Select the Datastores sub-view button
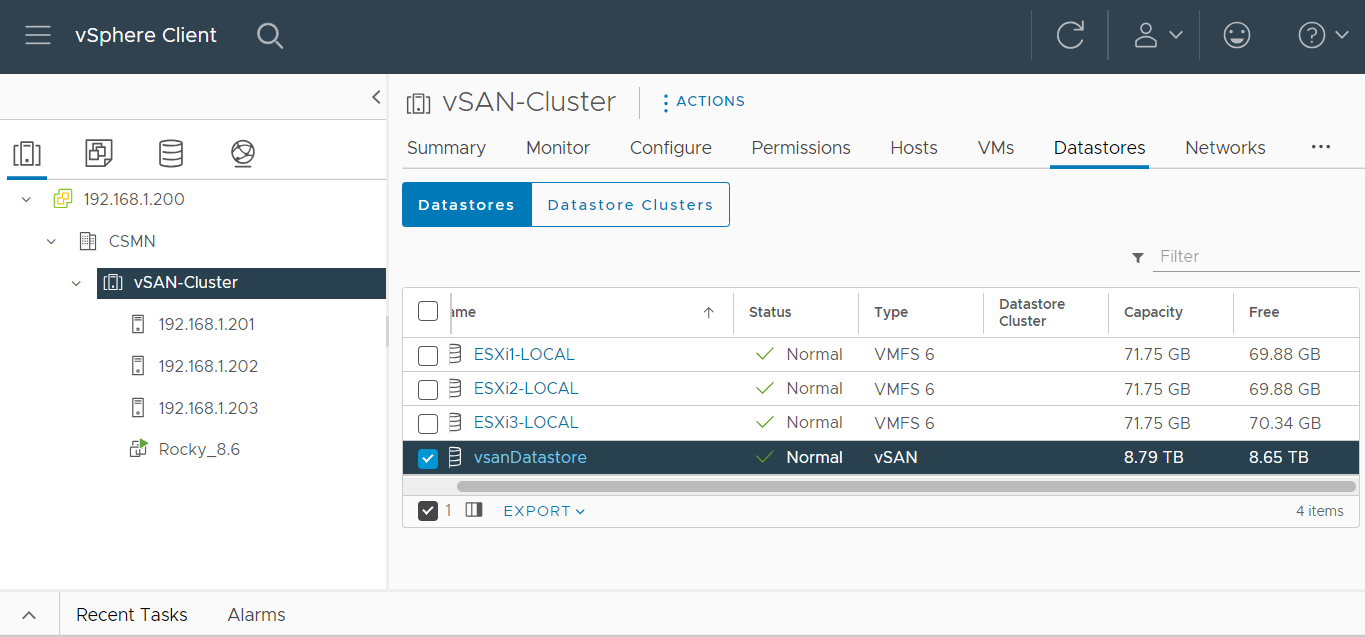The height and width of the screenshot is (637, 1365). (466, 205)
